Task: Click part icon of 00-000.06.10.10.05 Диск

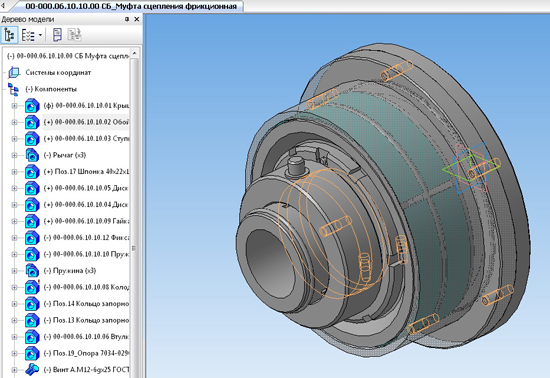Action: point(32,188)
